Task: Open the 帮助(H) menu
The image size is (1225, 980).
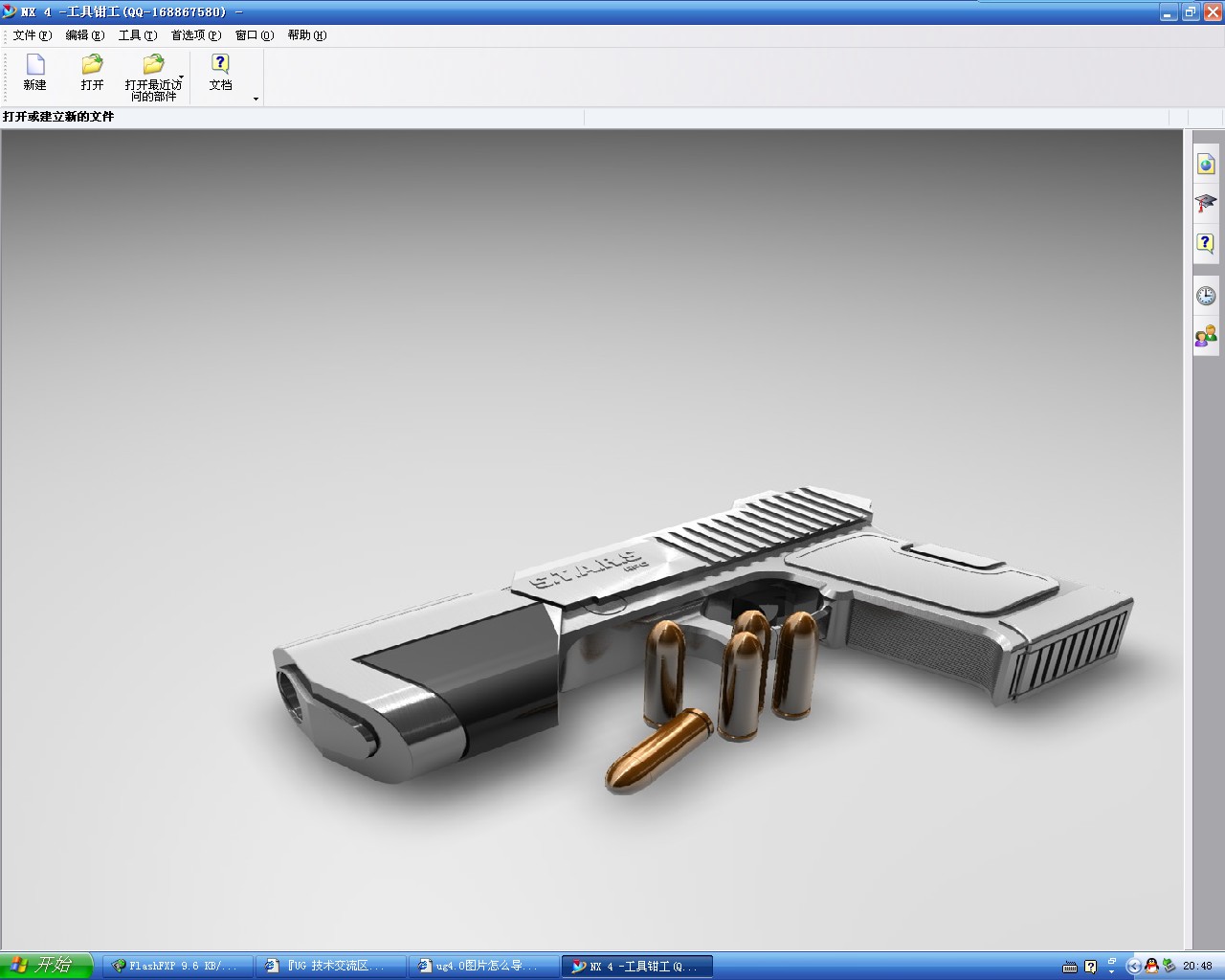Action: [307, 35]
